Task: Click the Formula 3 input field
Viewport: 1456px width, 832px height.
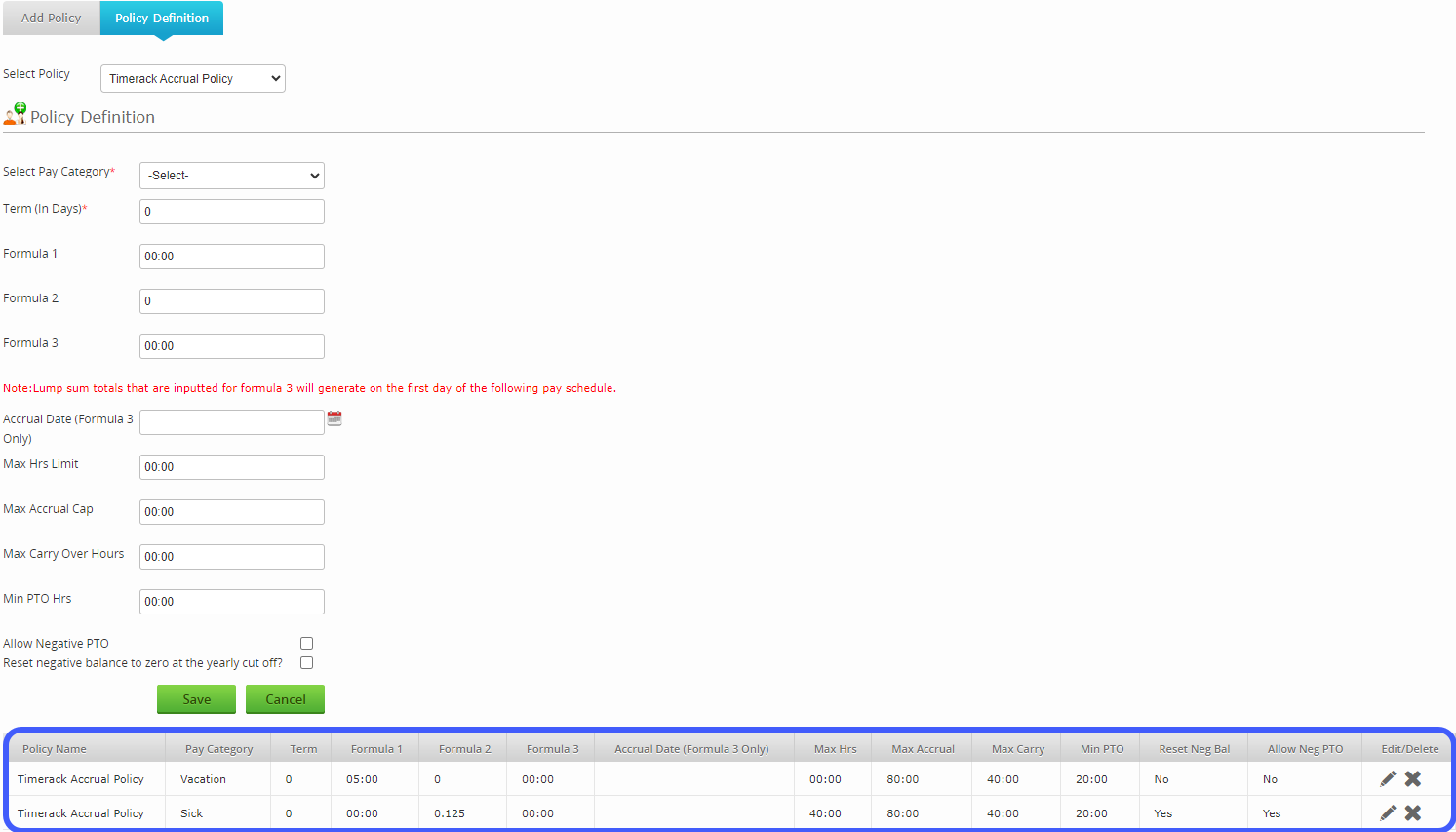Action: [232, 346]
